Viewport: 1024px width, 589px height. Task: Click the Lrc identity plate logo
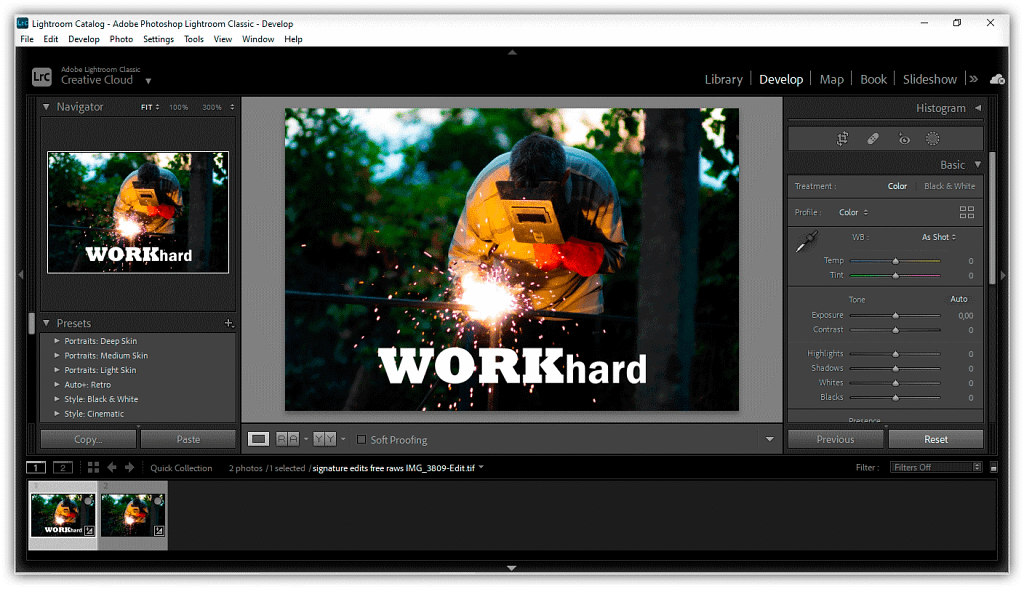(42, 77)
